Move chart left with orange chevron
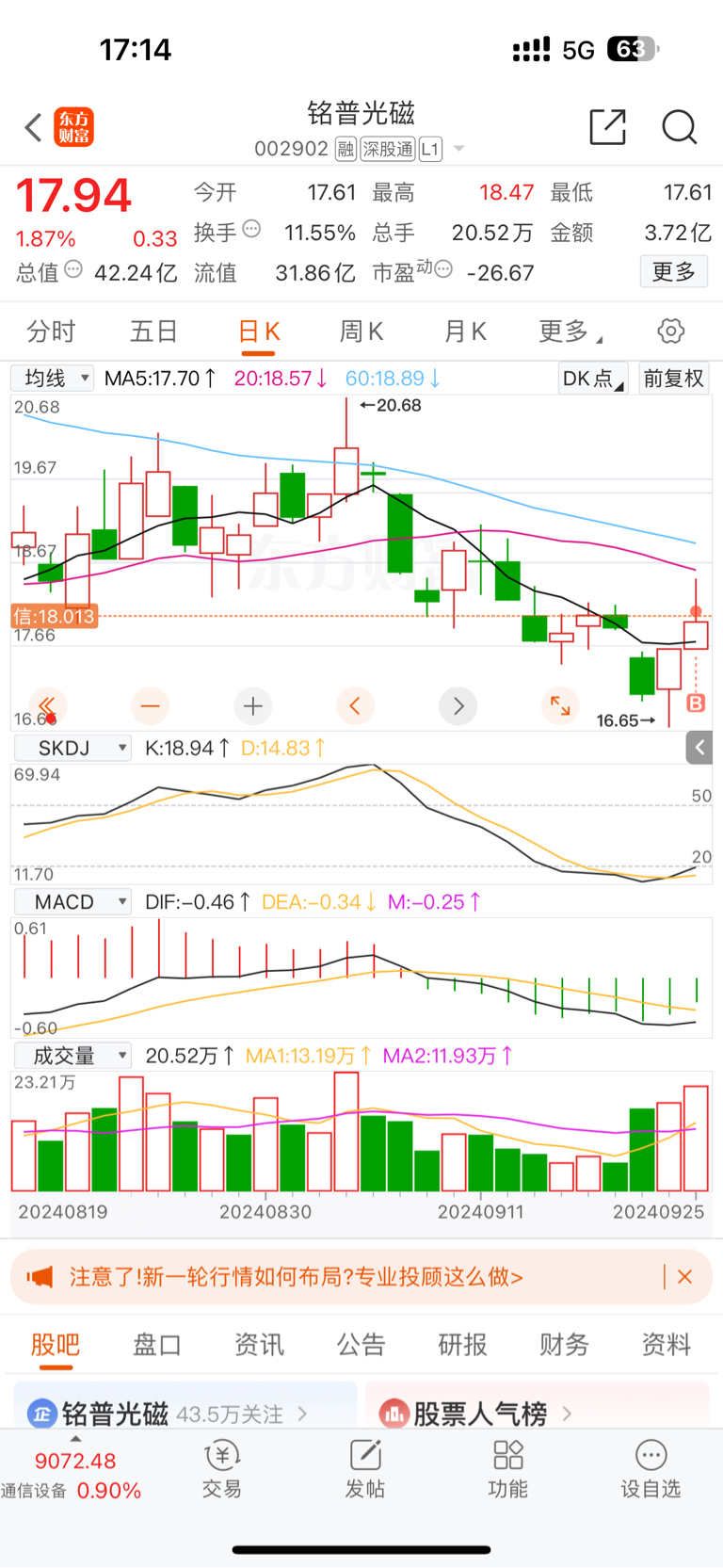Viewport: 723px width, 1568px height. pos(355,705)
